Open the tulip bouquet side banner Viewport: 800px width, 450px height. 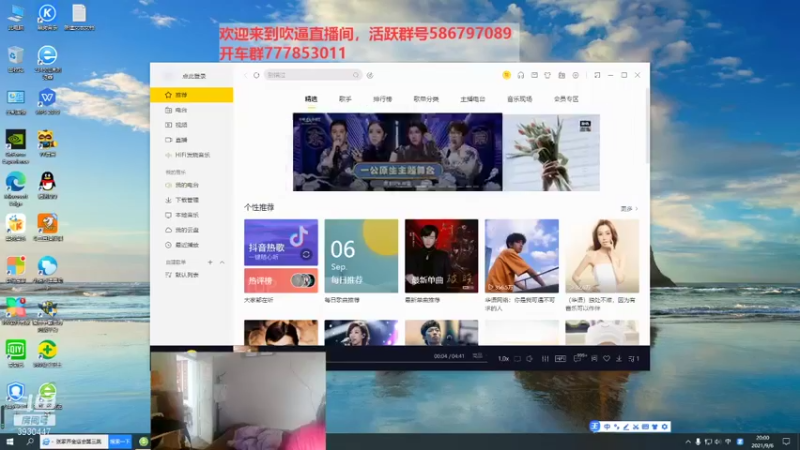click(552, 152)
